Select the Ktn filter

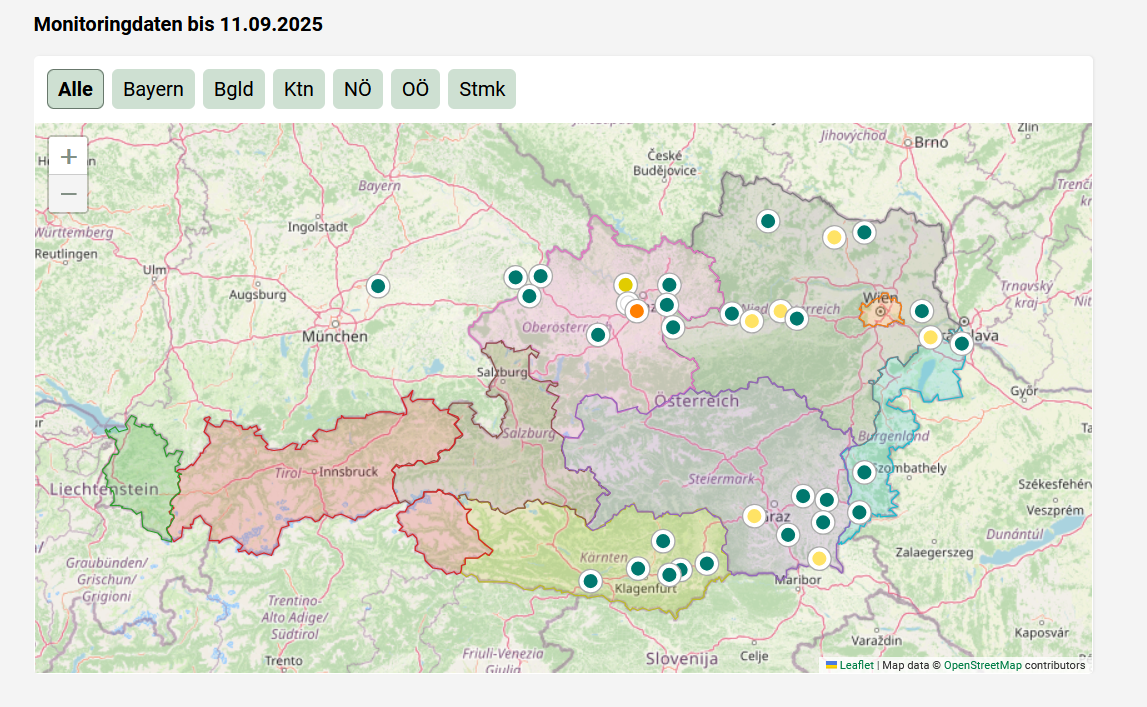(298, 89)
